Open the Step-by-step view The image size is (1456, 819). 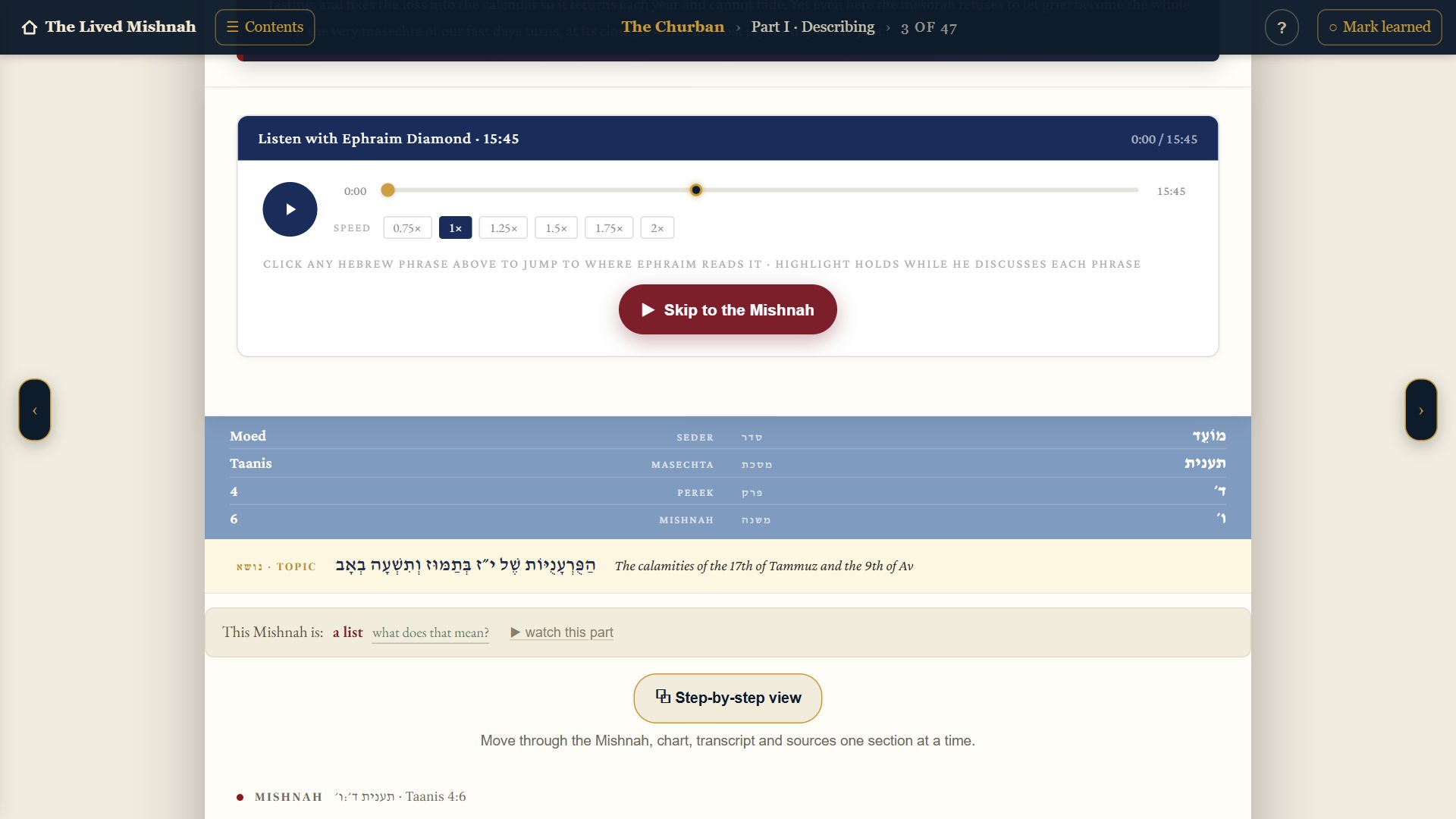point(728,698)
